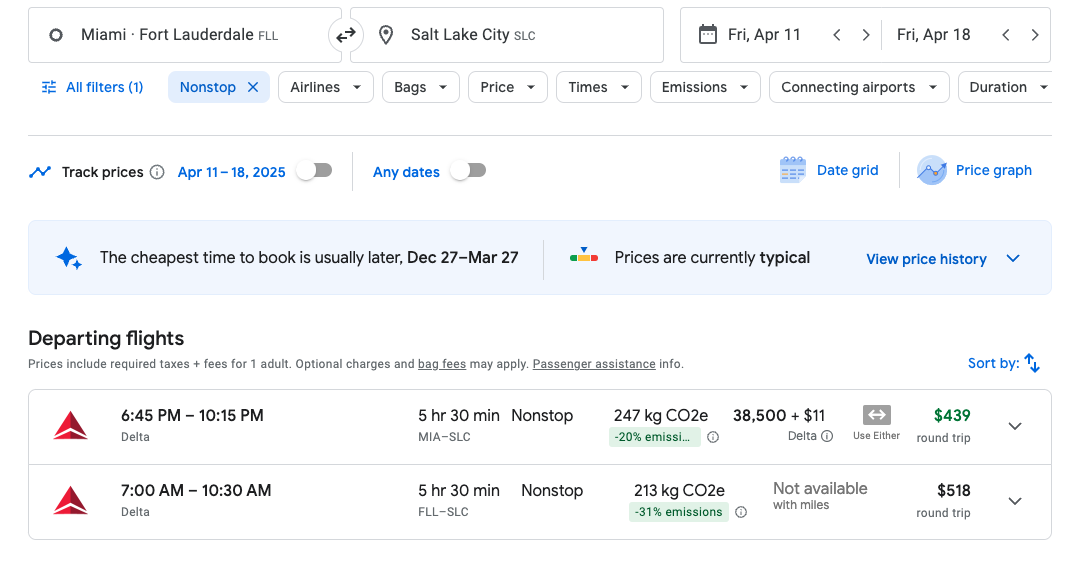Open All filters (1) panel
Image resolution: width=1073 pixels, height=565 pixels.
click(92, 87)
